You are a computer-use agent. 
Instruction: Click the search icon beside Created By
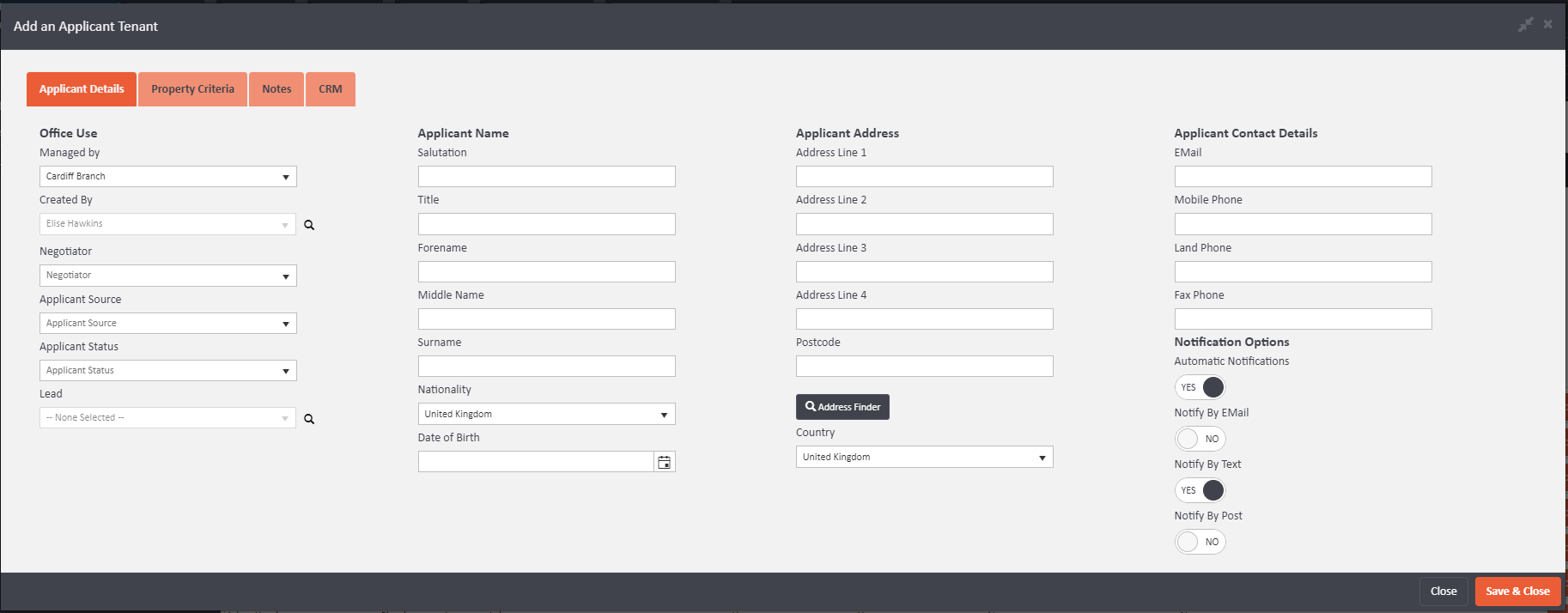(309, 225)
